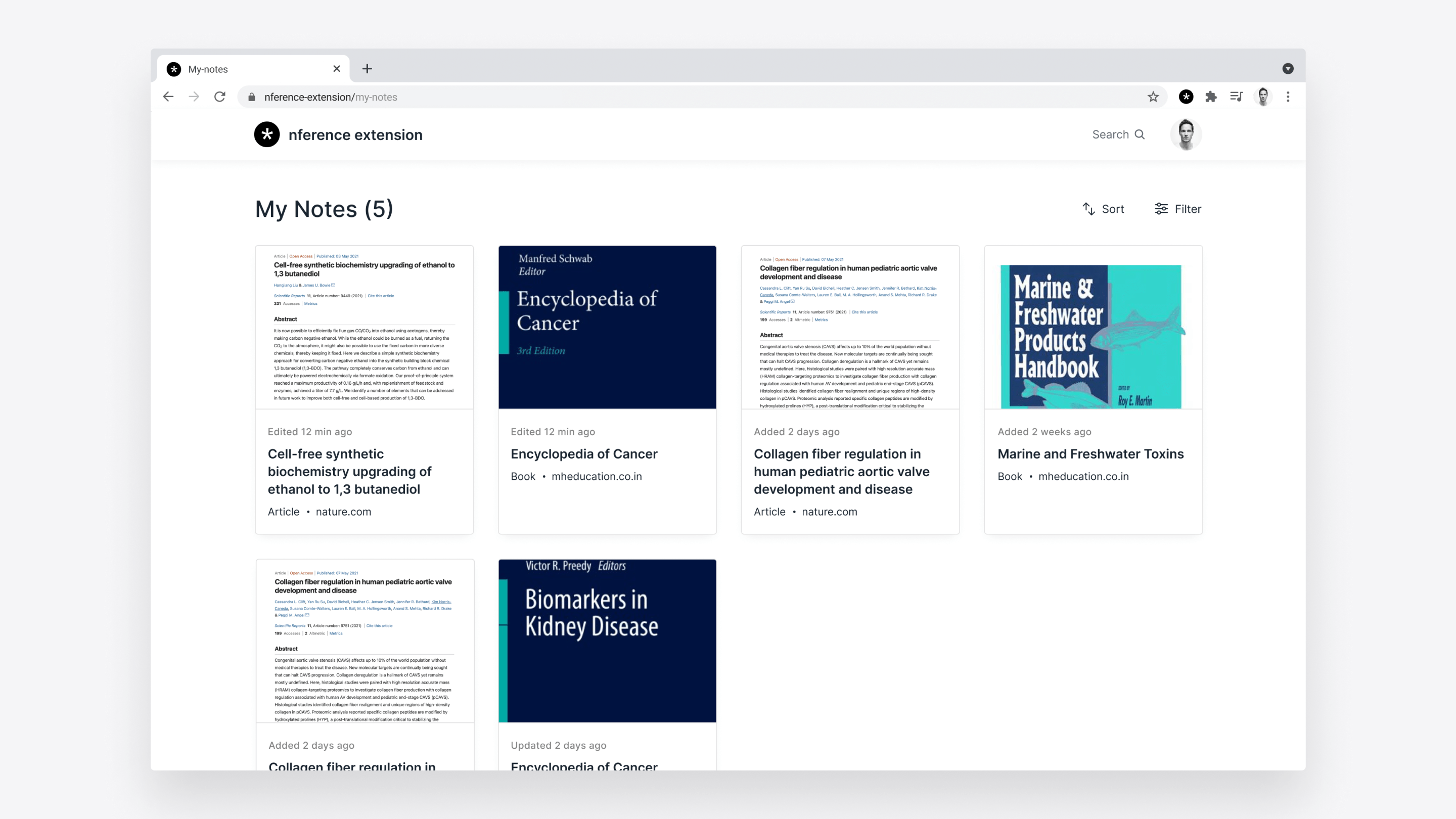This screenshot has height=819, width=1456.
Task: Click the address bar URL field
Action: (x=678, y=97)
